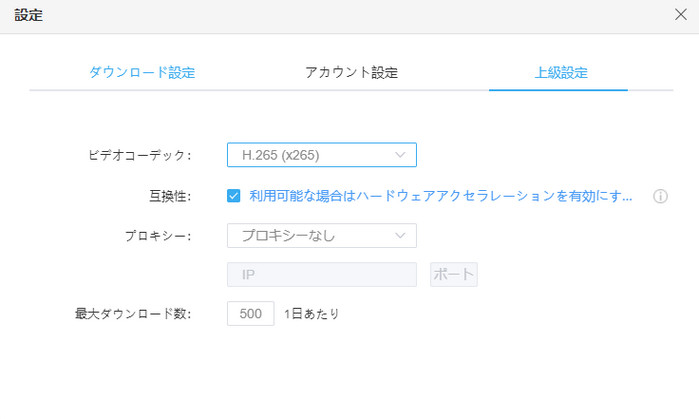Open the アカウント設定 tab
Viewport: 699px width, 419px height.
[x=351, y=72]
